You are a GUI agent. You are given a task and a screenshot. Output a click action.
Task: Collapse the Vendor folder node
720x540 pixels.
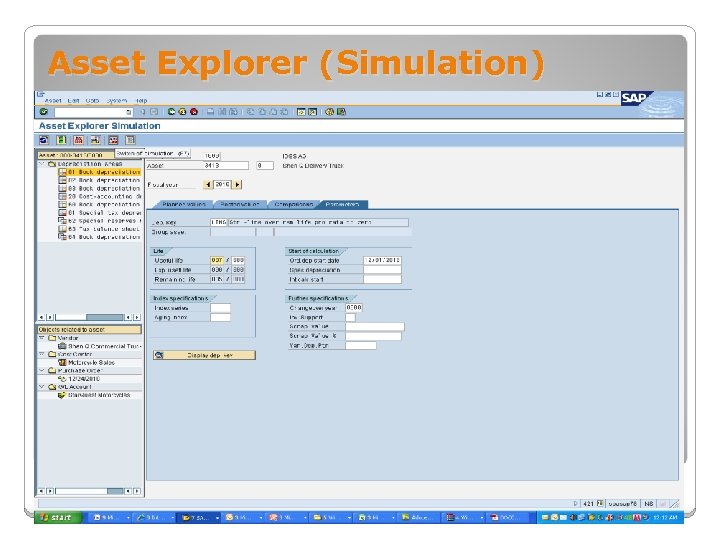[42, 338]
